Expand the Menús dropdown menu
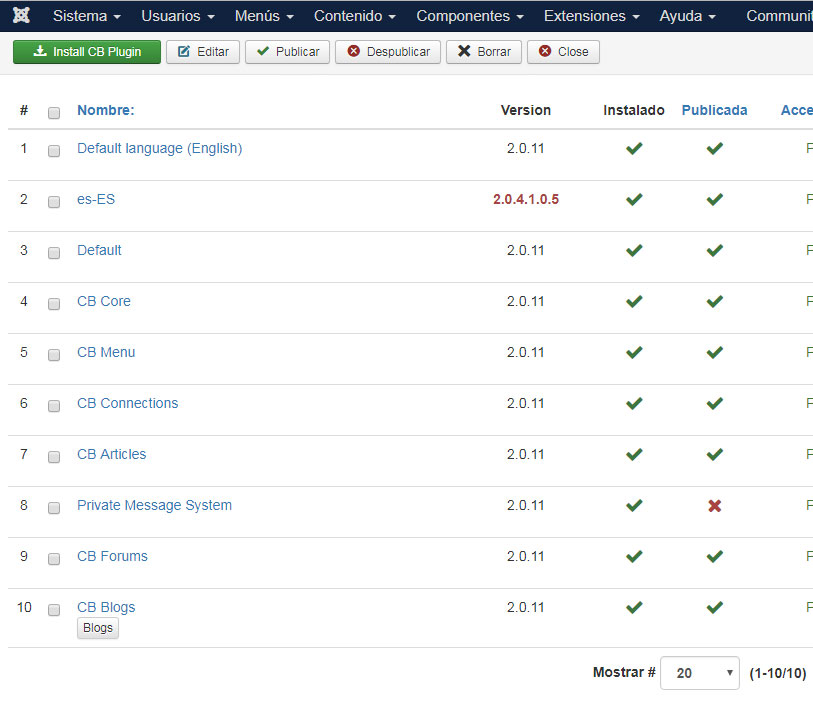 click(x=264, y=16)
